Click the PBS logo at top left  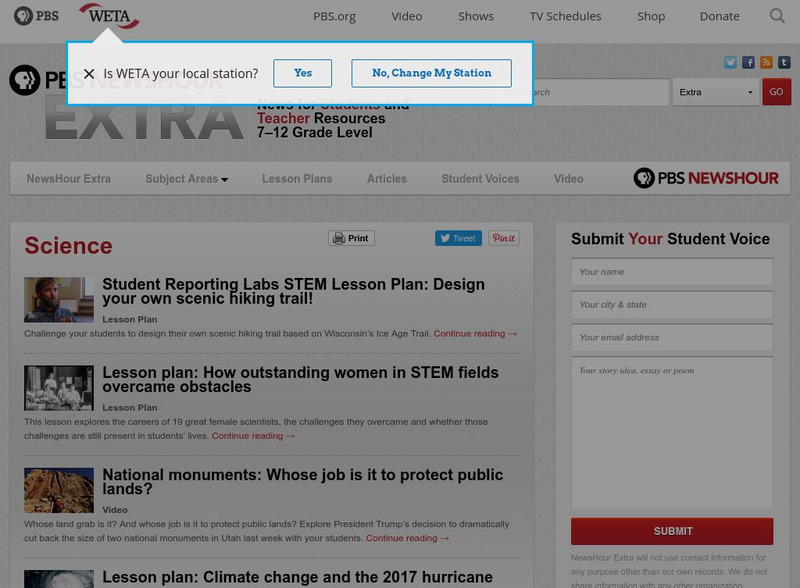tap(36, 16)
